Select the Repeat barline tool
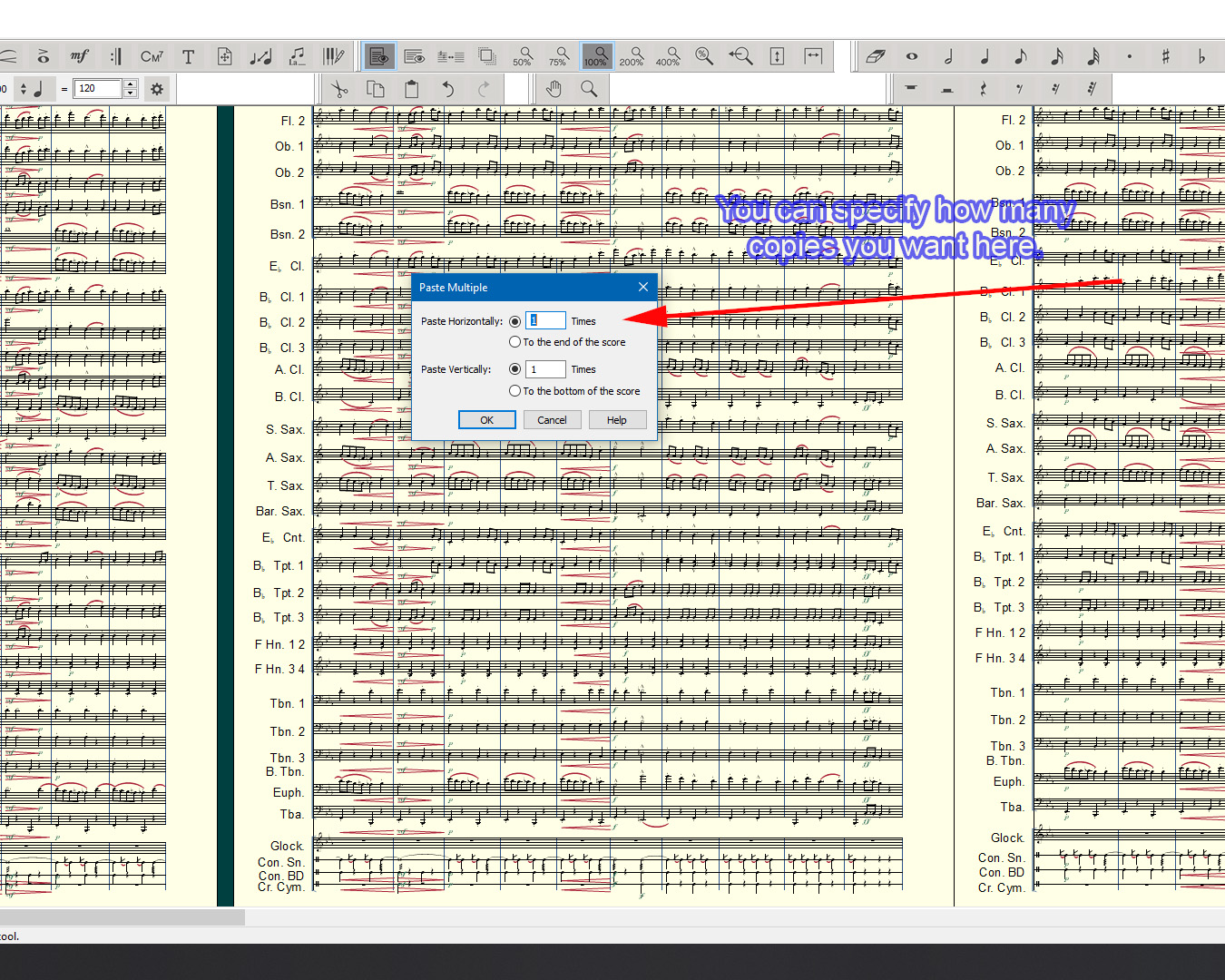Screen dimensions: 1225x980 tap(116, 56)
